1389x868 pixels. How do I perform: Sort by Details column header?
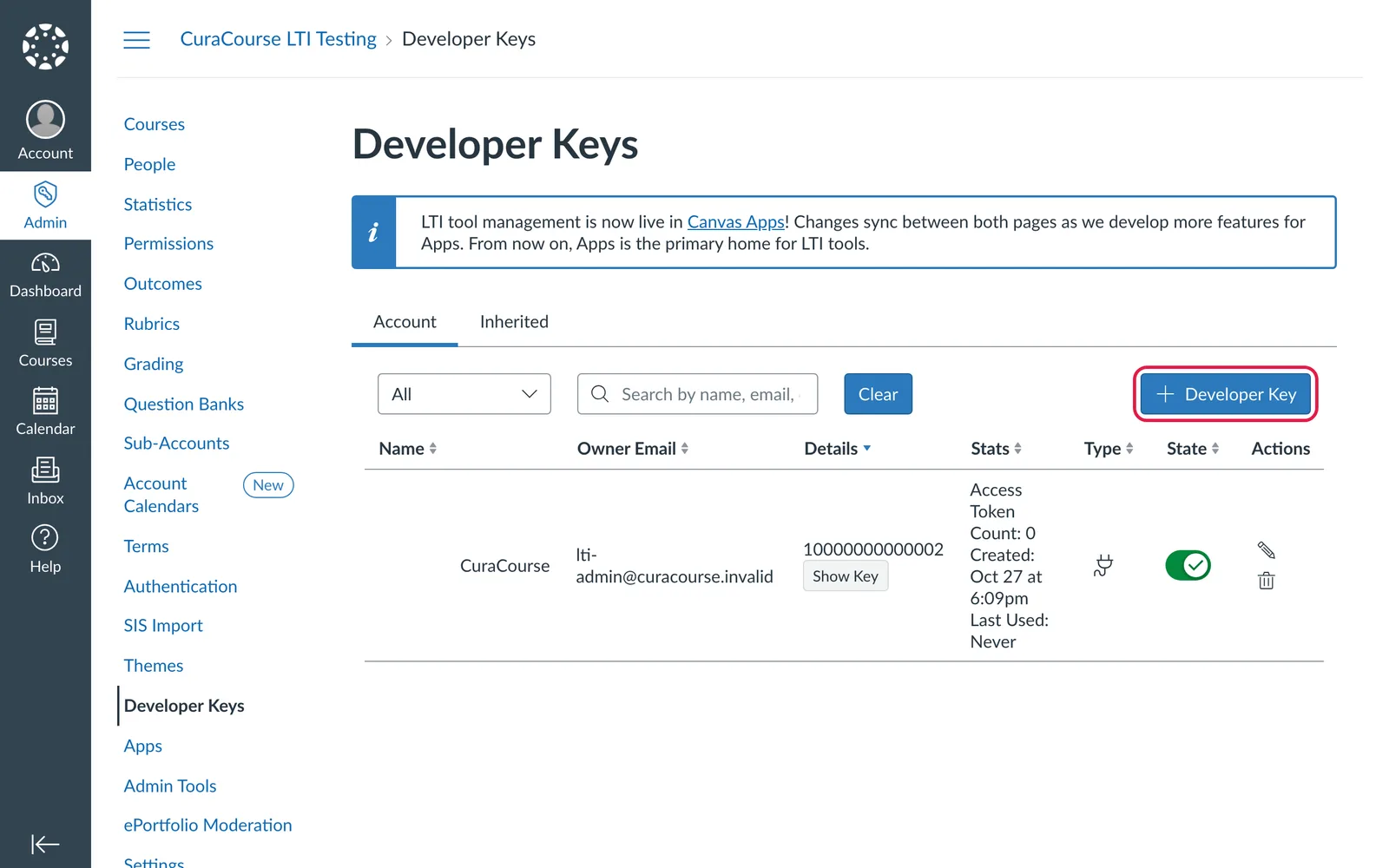(x=838, y=449)
